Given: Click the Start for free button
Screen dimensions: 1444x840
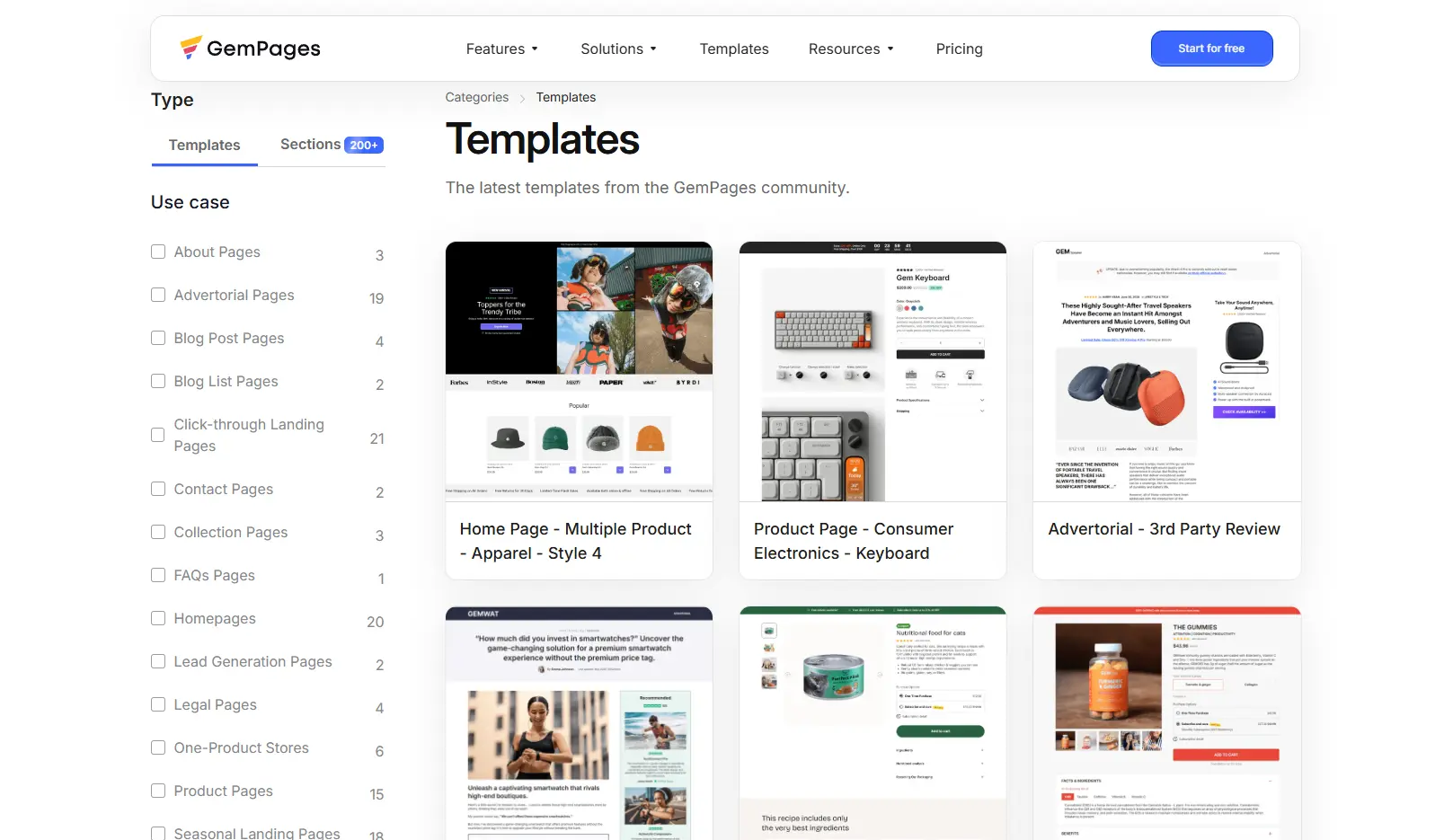Looking at the screenshot, I should coord(1211,49).
